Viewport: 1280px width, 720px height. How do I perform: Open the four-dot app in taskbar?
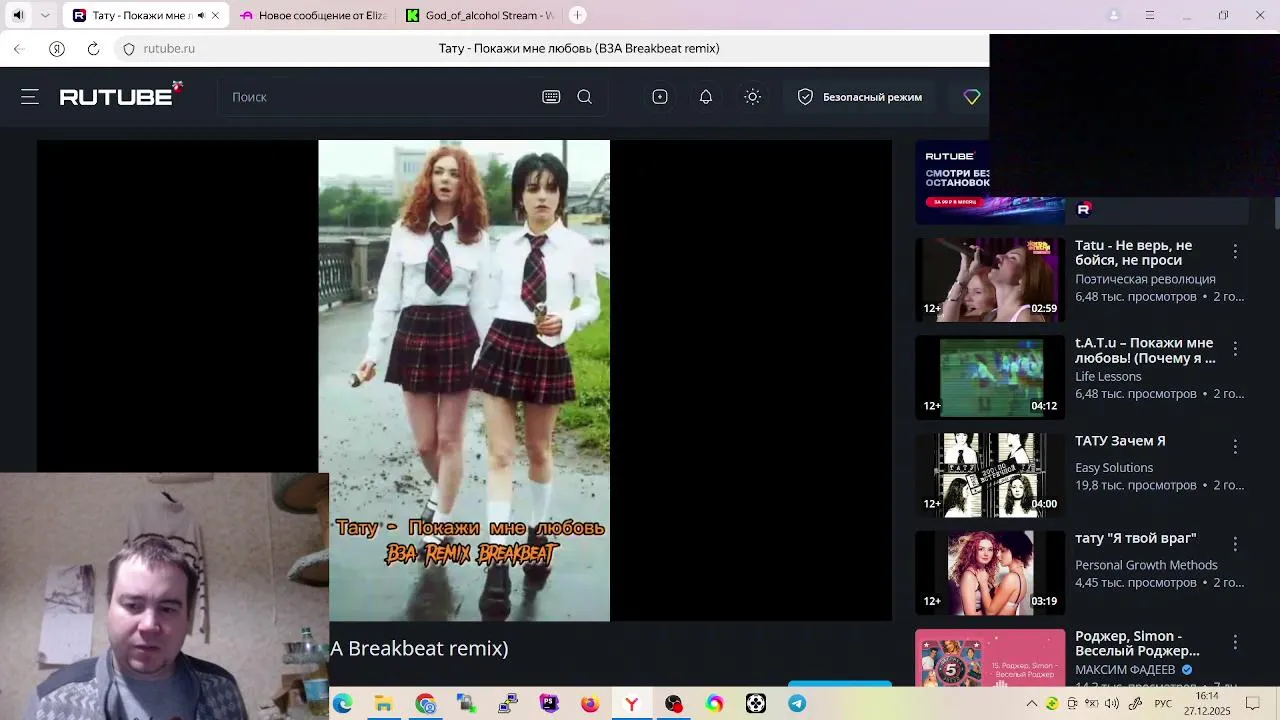click(x=756, y=704)
